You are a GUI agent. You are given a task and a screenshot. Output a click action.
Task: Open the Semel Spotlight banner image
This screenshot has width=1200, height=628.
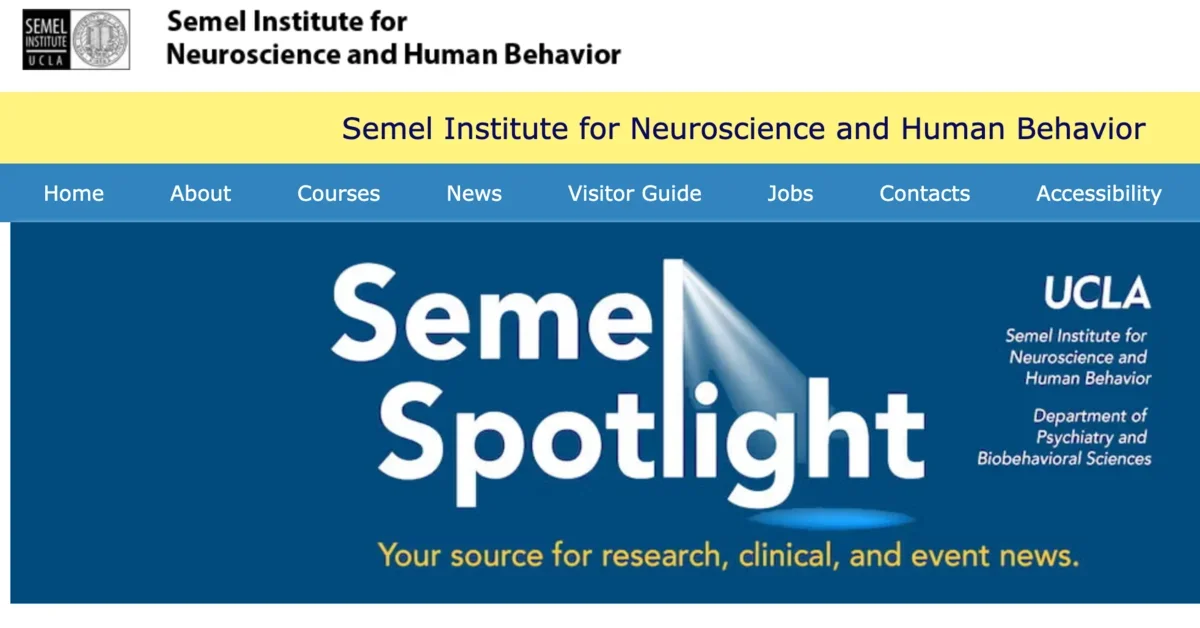605,413
